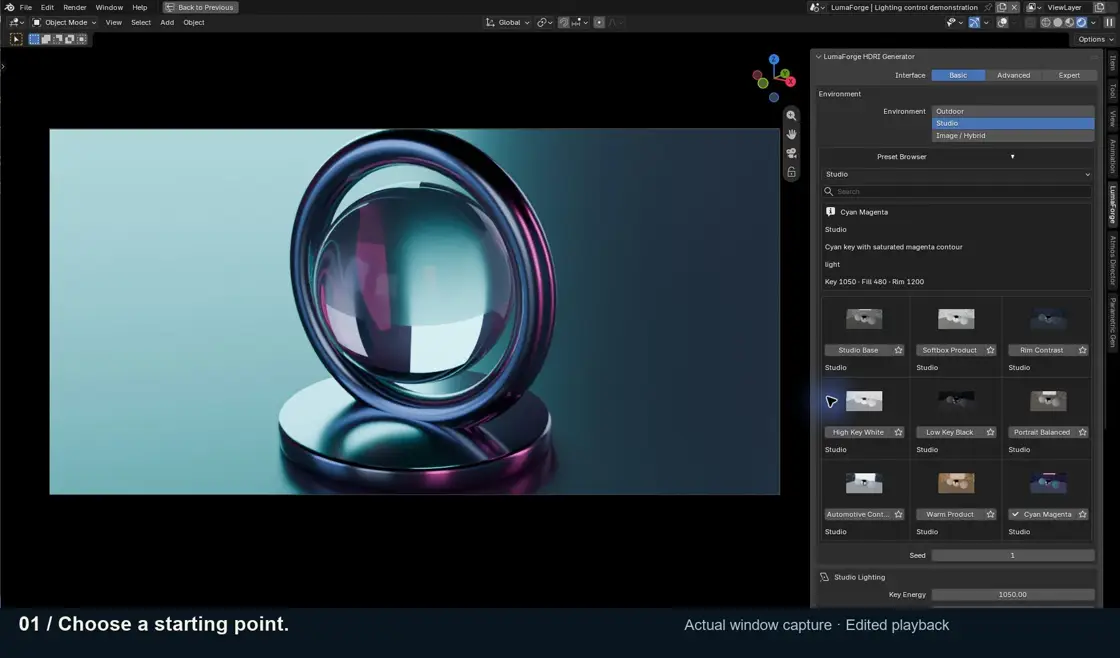Click the add view layer icon
Screen dimensions: 1120x658
1099,7
